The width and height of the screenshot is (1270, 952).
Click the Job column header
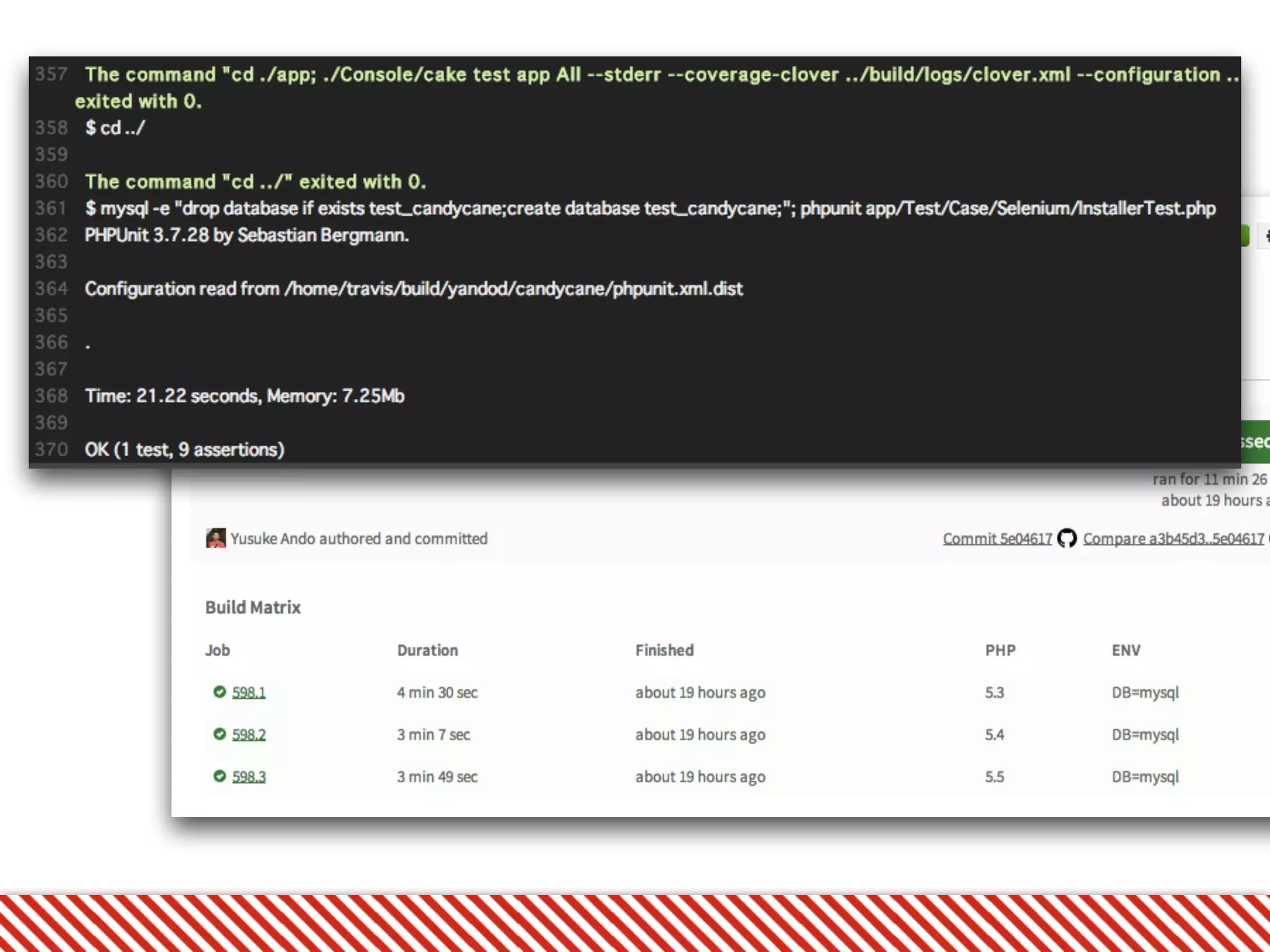click(x=218, y=650)
